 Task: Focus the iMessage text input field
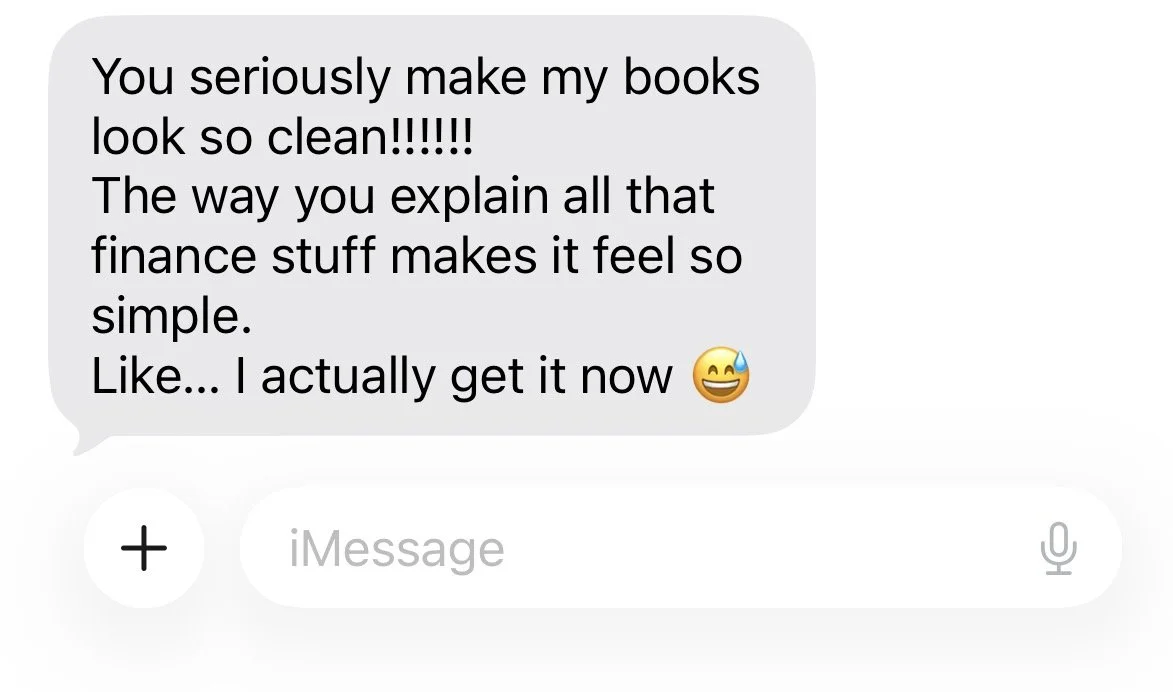pyautogui.click(x=680, y=548)
